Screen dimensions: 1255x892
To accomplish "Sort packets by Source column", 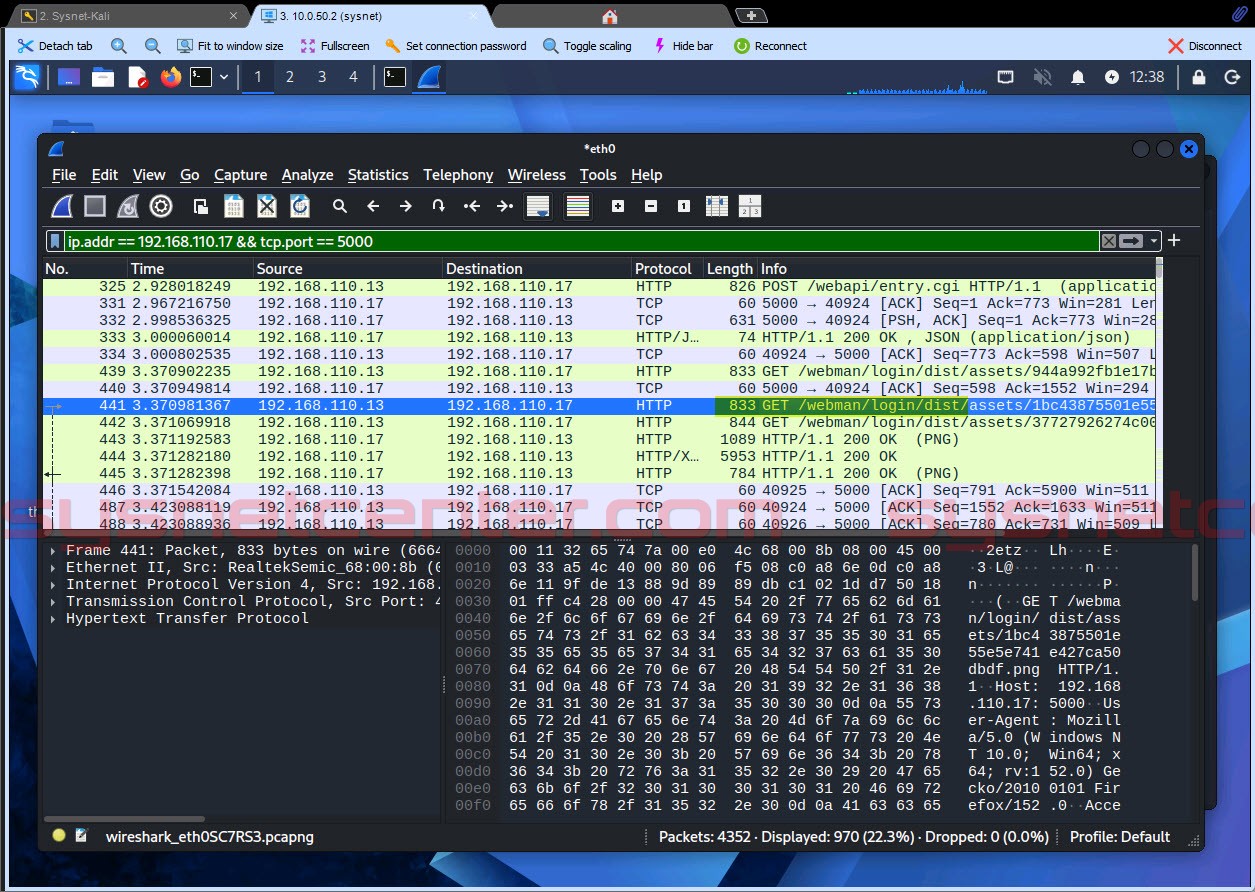I will coord(348,268).
